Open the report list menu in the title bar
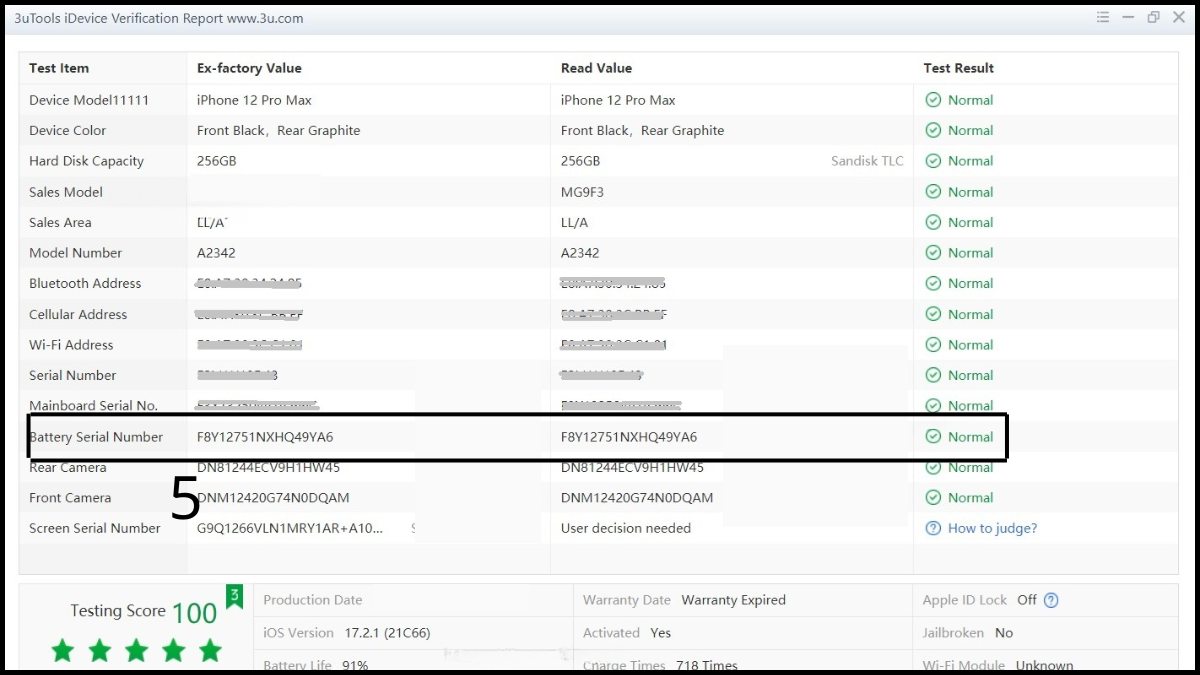This screenshot has height=675, width=1200. click(x=1102, y=17)
